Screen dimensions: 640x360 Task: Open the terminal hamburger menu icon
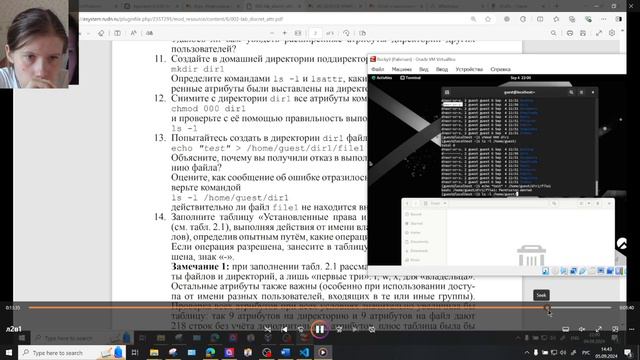(x=582, y=92)
